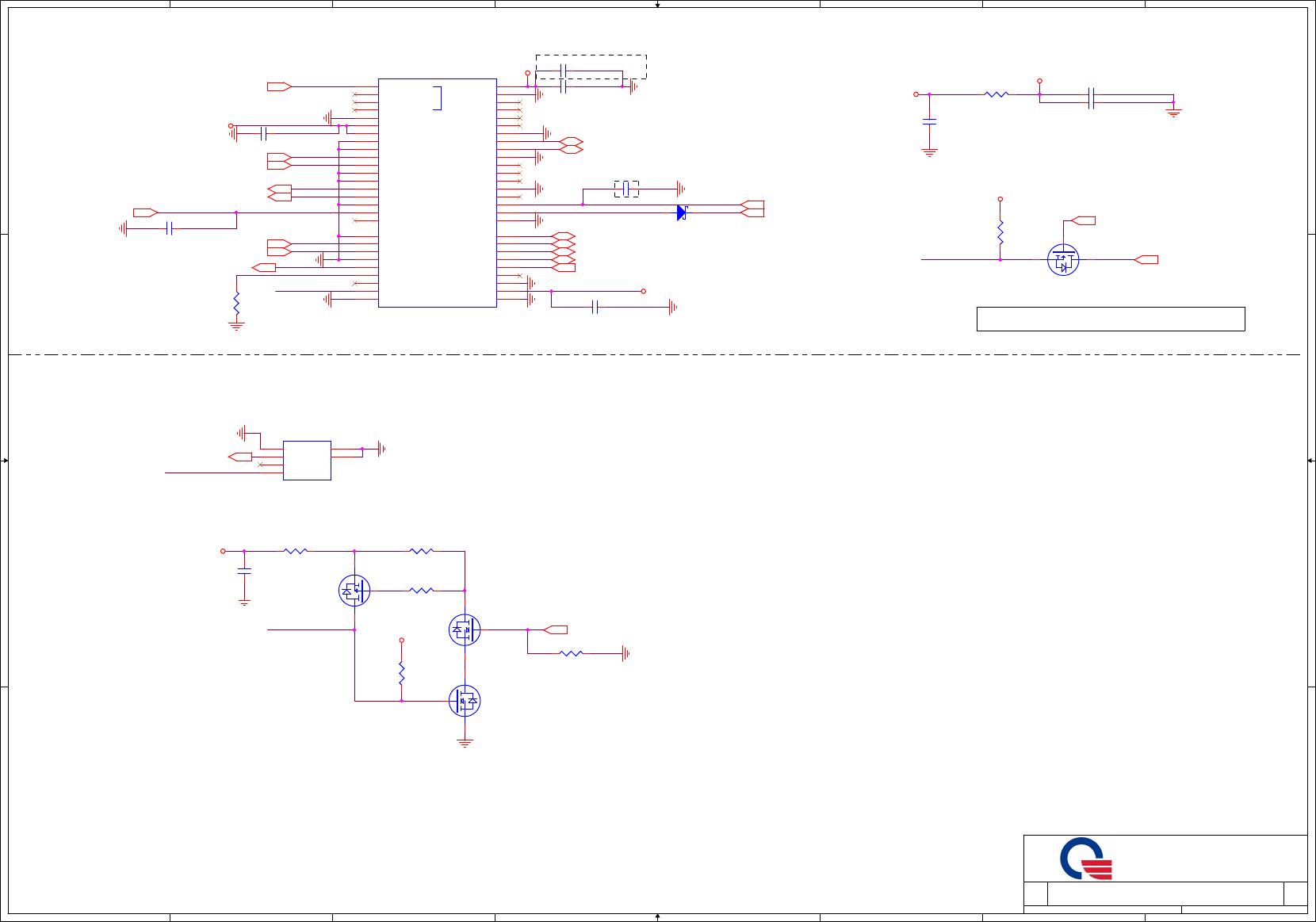Select the dash-dot horizontal divider line
The width and height of the screenshot is (1316, 922).
654,354
